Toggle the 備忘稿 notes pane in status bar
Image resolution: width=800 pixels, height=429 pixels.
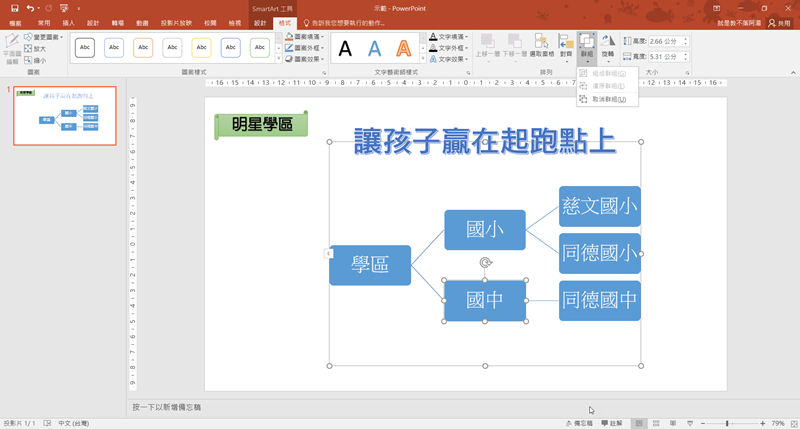click(580, 423)
